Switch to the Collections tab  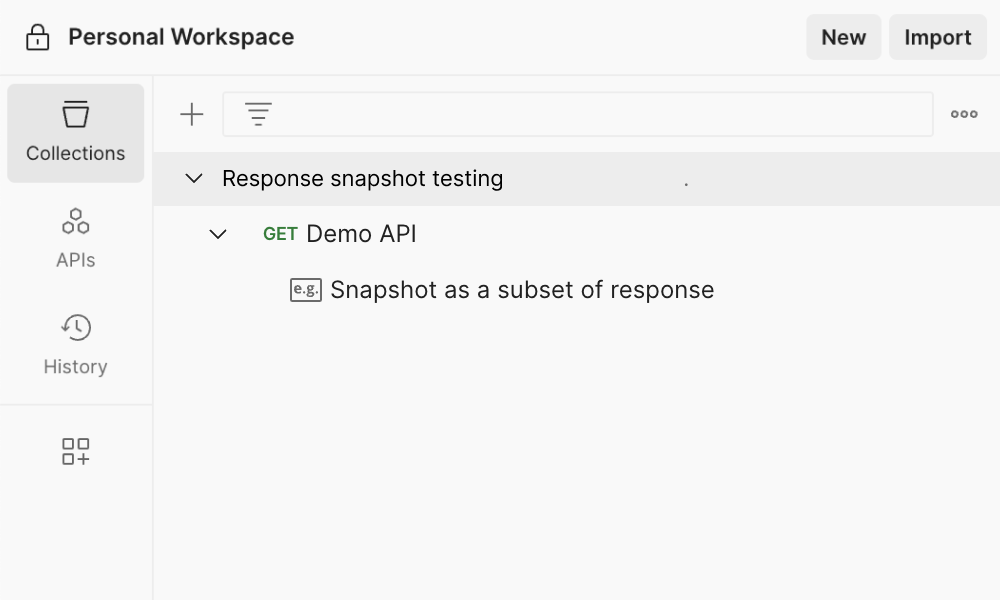[x=75, y=133]
